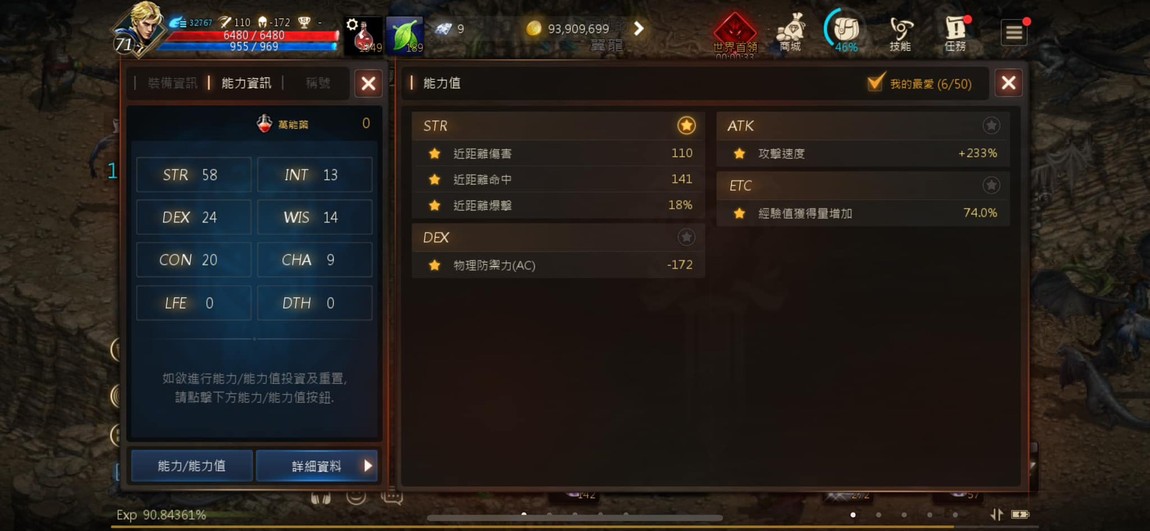Unfavorite 攻擊速度 stat star
The height and width of the screenshot is (531, 1150).
click(739, 153)
